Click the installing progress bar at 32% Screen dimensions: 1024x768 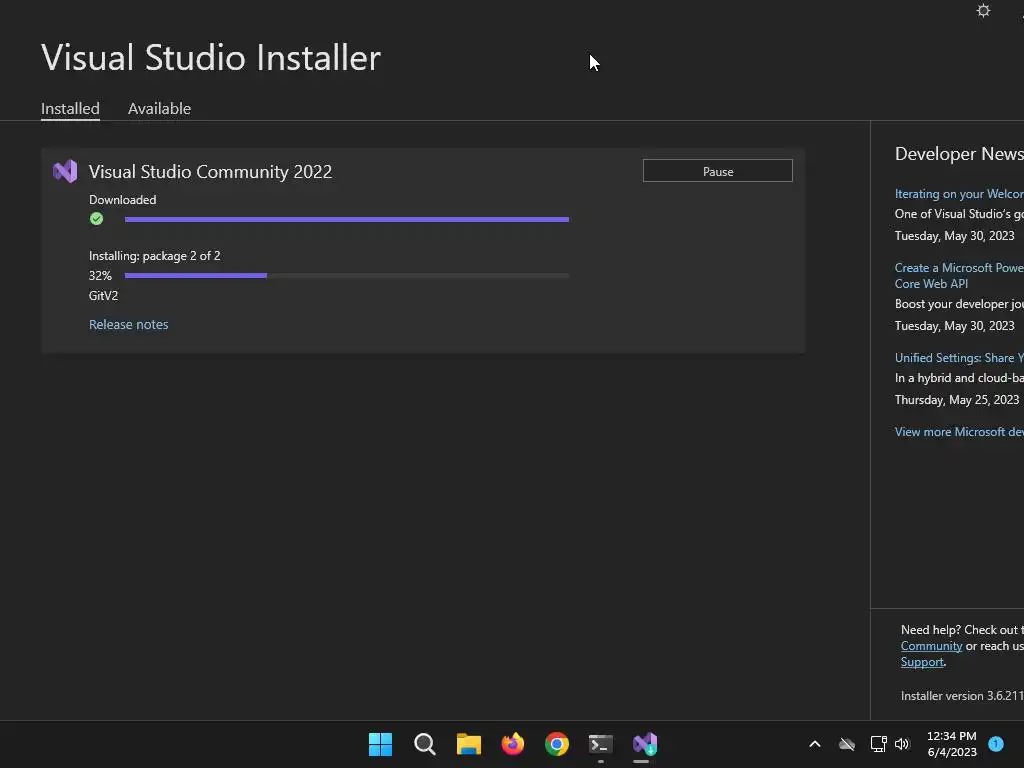347,276
